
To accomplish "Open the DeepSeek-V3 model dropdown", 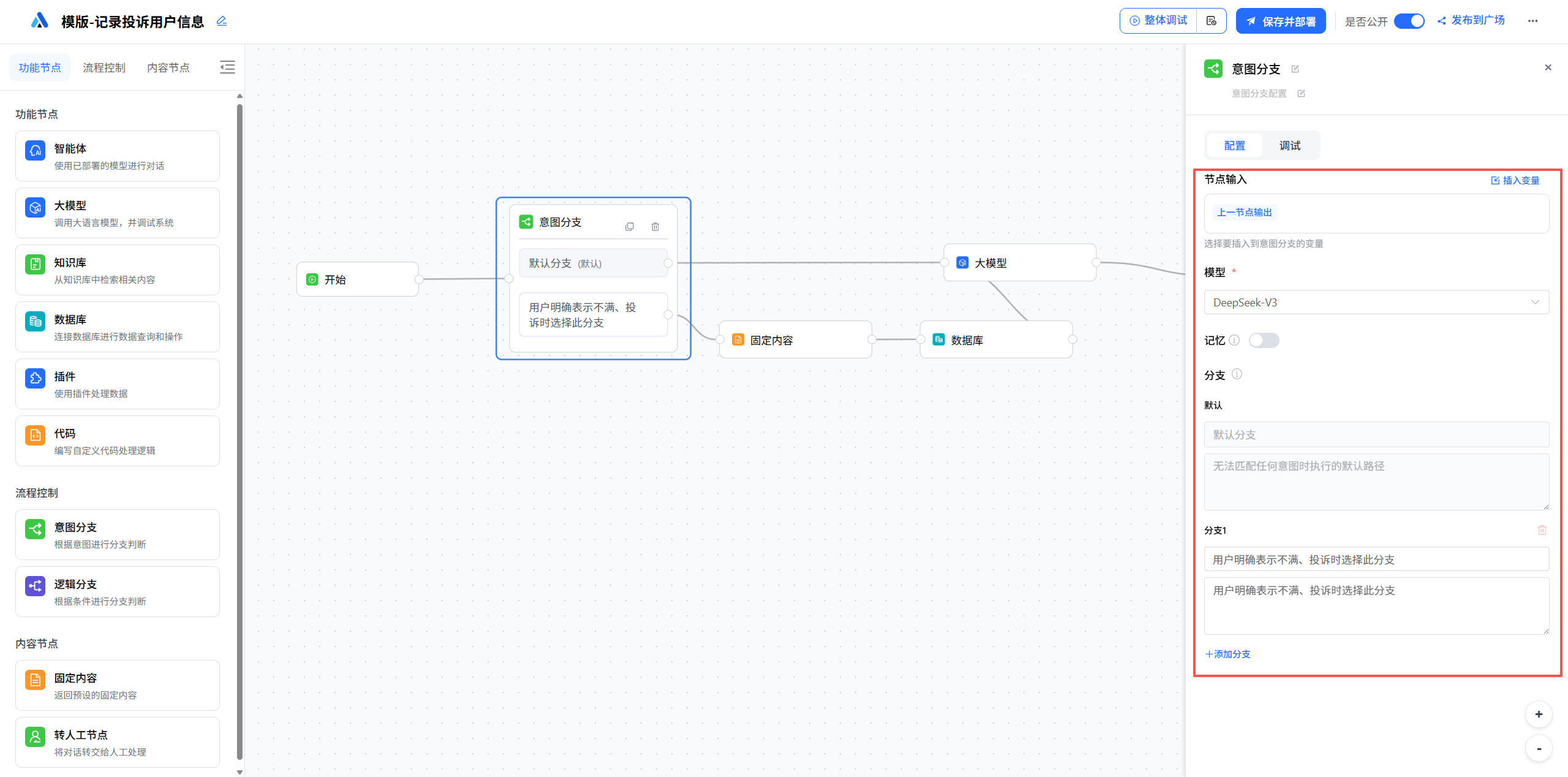I will pos(1376,302).
